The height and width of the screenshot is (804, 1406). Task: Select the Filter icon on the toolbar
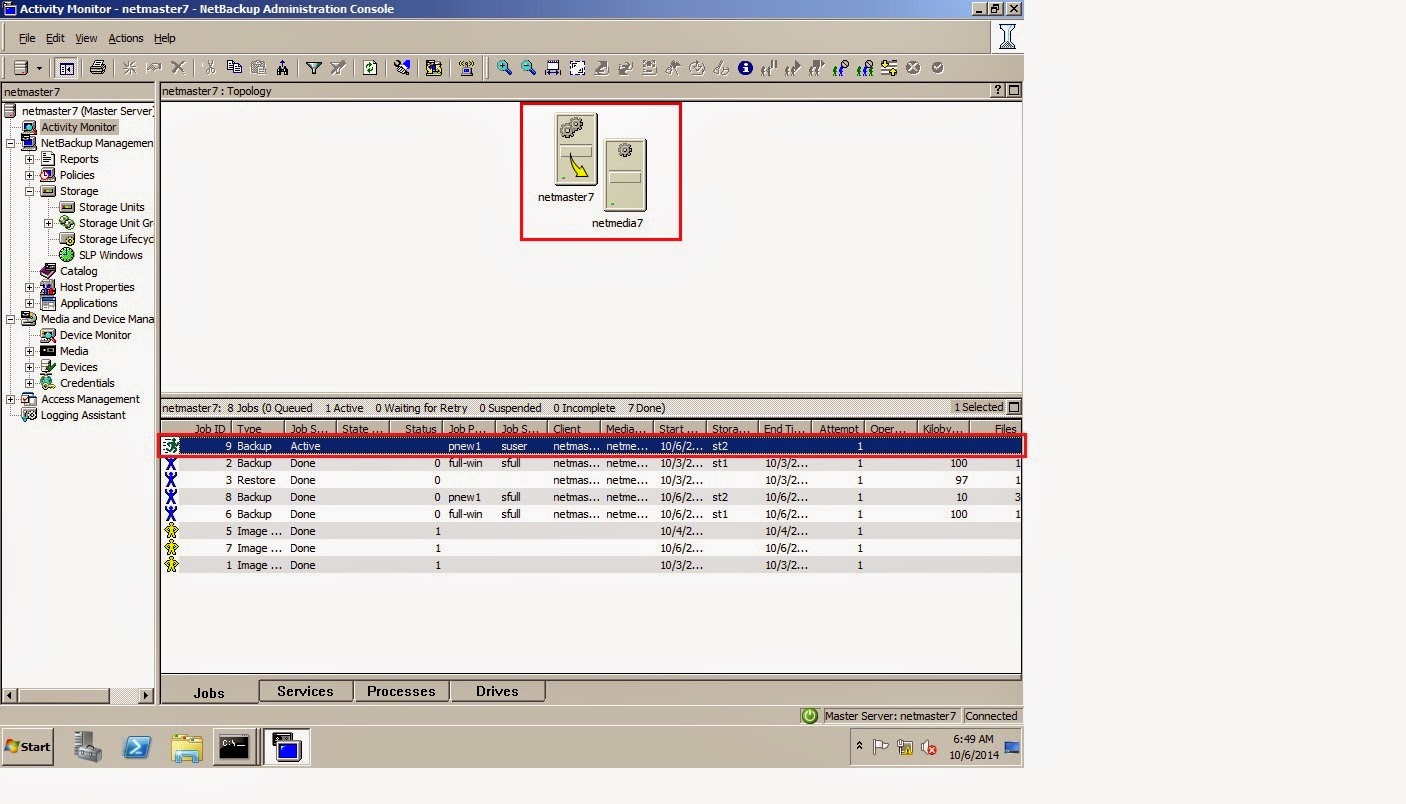(315, 67)
